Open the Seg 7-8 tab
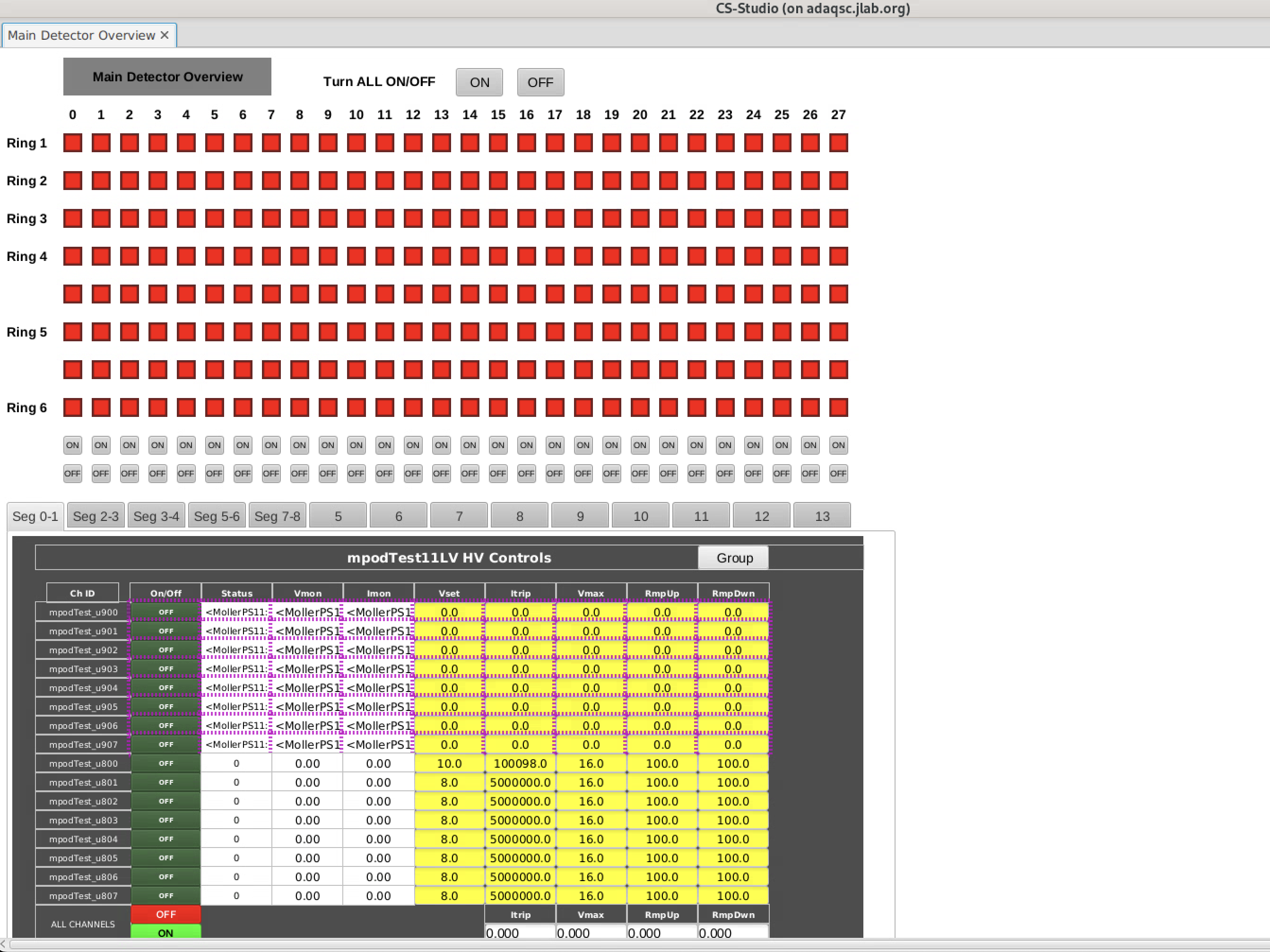The height and width of the screenshot is (952, 1270). tap(277, 516)
